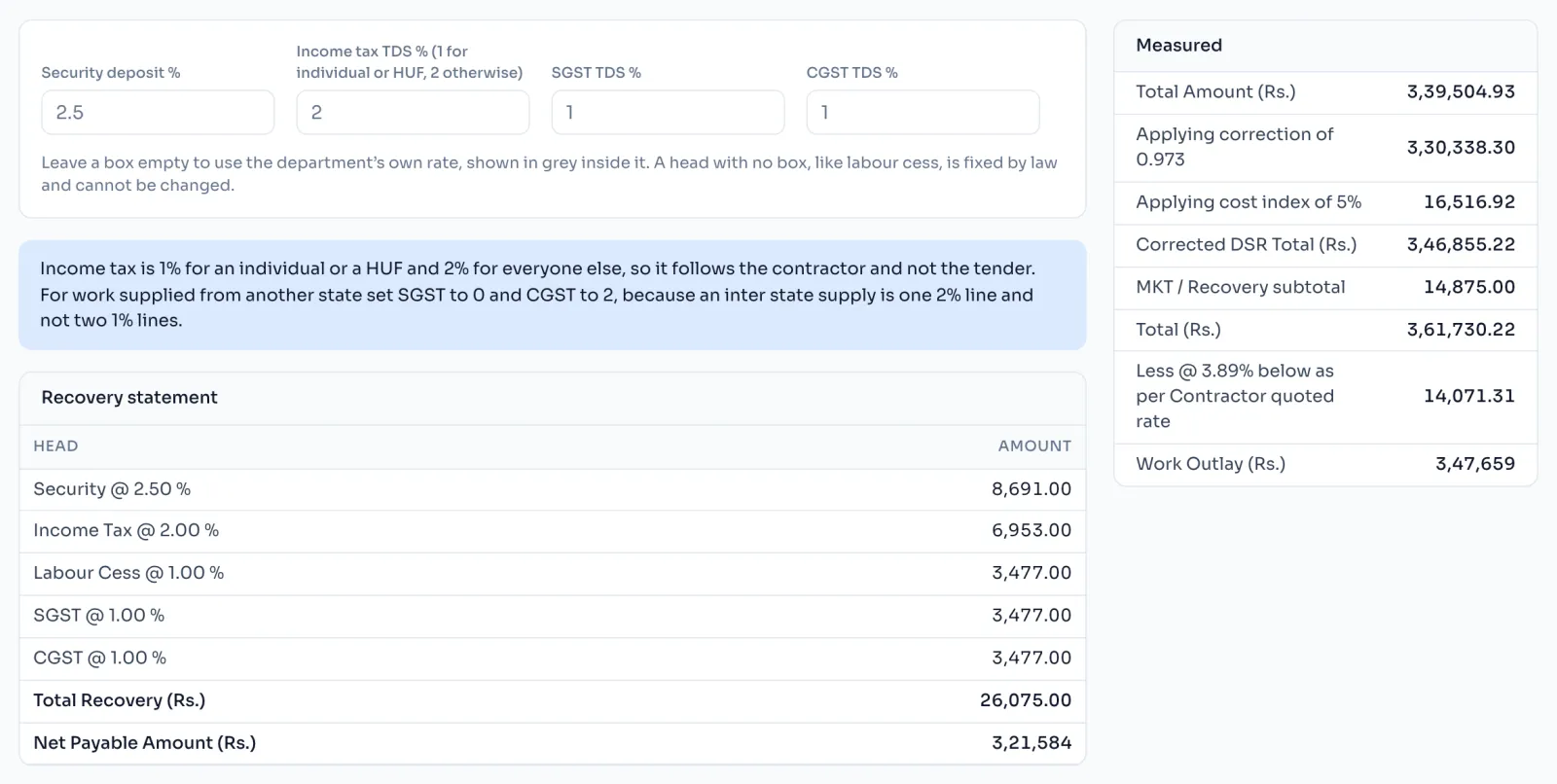Click the Total (Rs.) value 3,61,730.22
Viewport: 1557px width, 784px height.
tap(1461, 330)
